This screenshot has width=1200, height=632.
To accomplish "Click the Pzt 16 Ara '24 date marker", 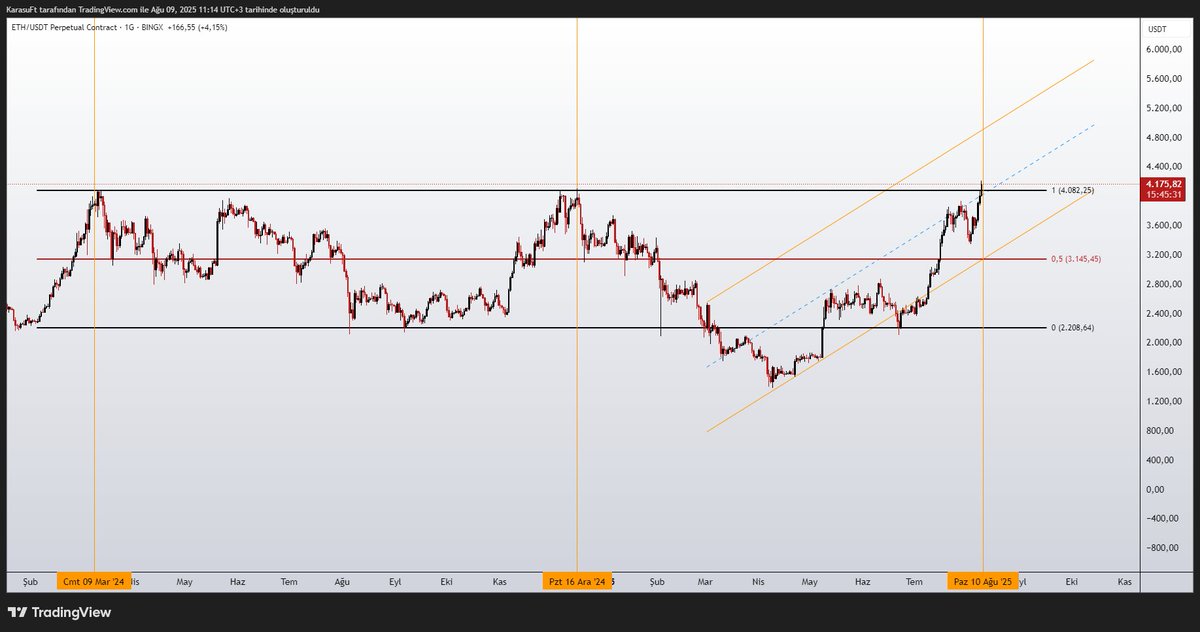I will (577, 581).
